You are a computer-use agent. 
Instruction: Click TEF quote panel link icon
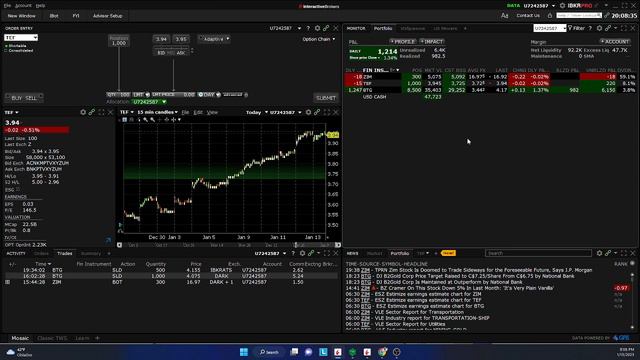coord(92,112)
